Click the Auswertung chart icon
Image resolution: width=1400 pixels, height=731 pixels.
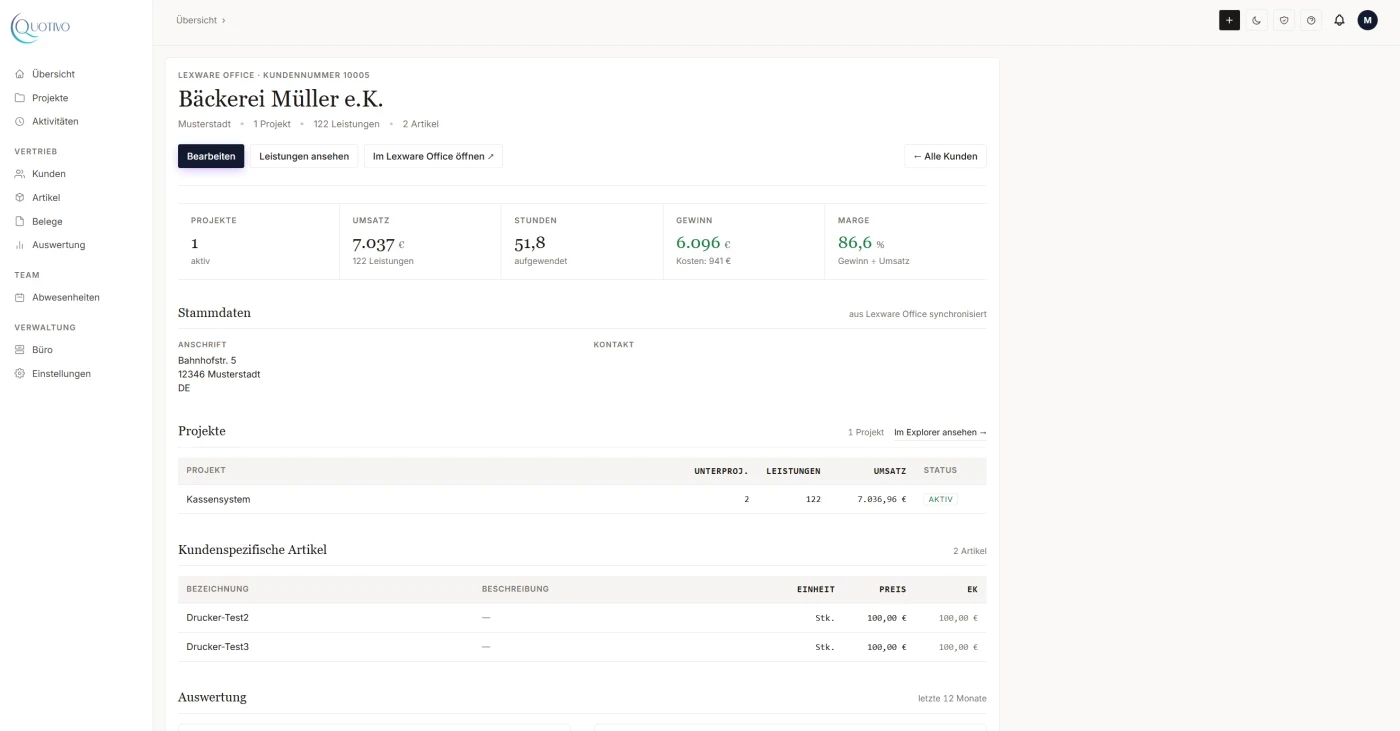click(x=20, y=245)
